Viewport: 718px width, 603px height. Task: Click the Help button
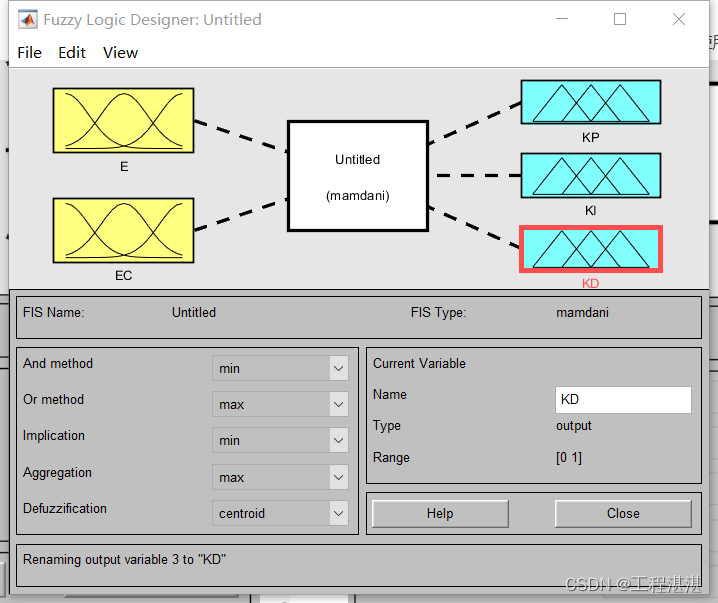pos(440,514)
